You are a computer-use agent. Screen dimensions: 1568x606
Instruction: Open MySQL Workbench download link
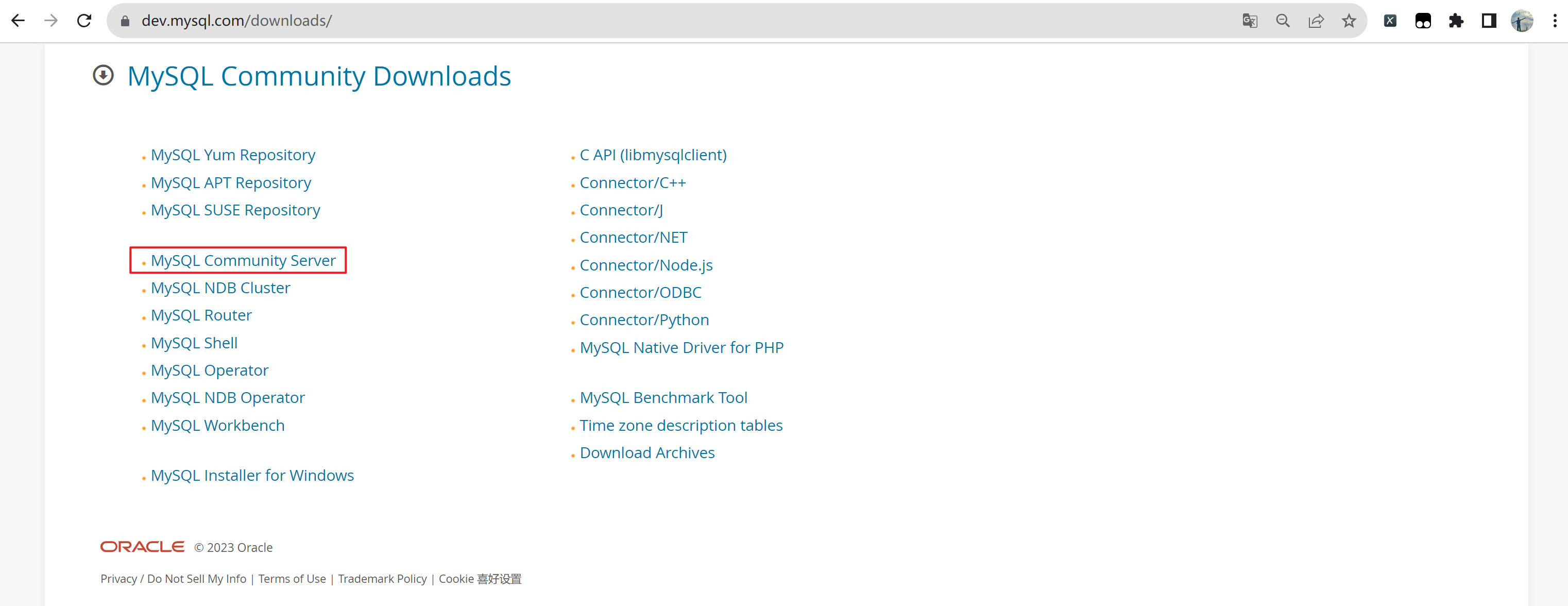click(x=217, y=425)
